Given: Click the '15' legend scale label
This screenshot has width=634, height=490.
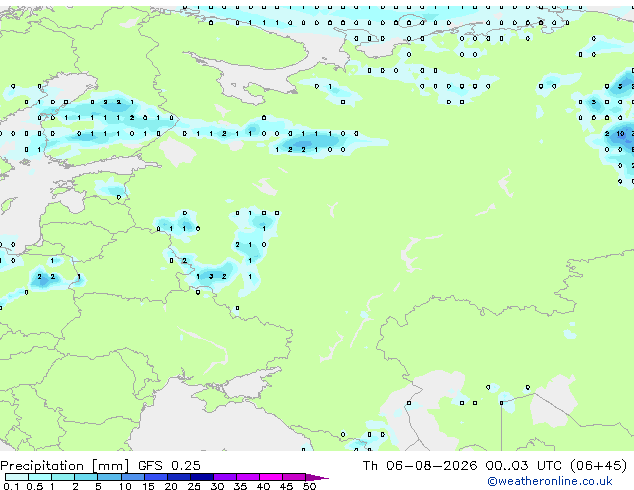Looking at the screenshot, I should pos(148,486).
